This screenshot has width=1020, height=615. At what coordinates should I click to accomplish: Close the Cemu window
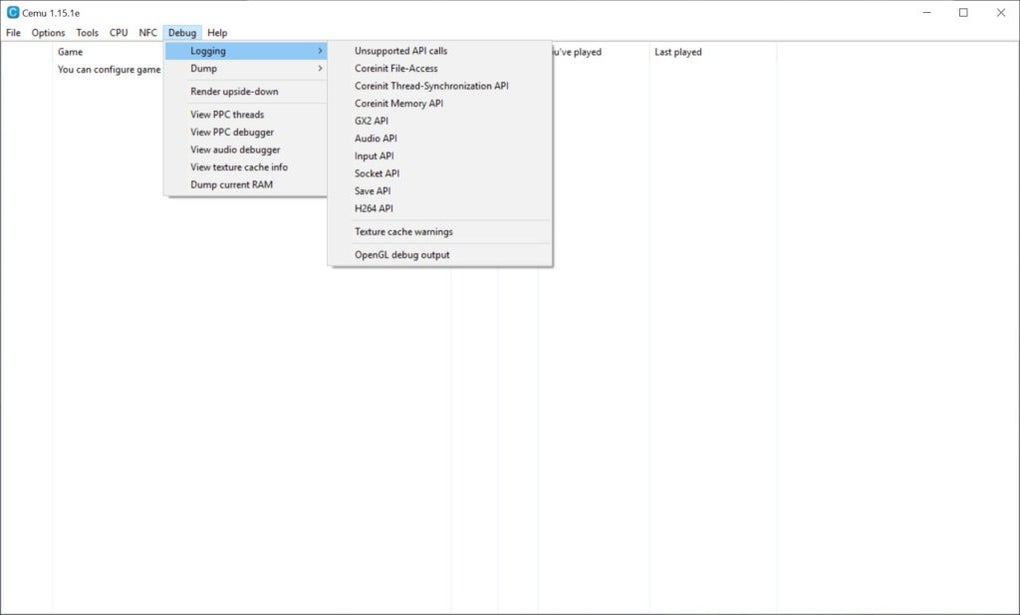pos(1000,12)
